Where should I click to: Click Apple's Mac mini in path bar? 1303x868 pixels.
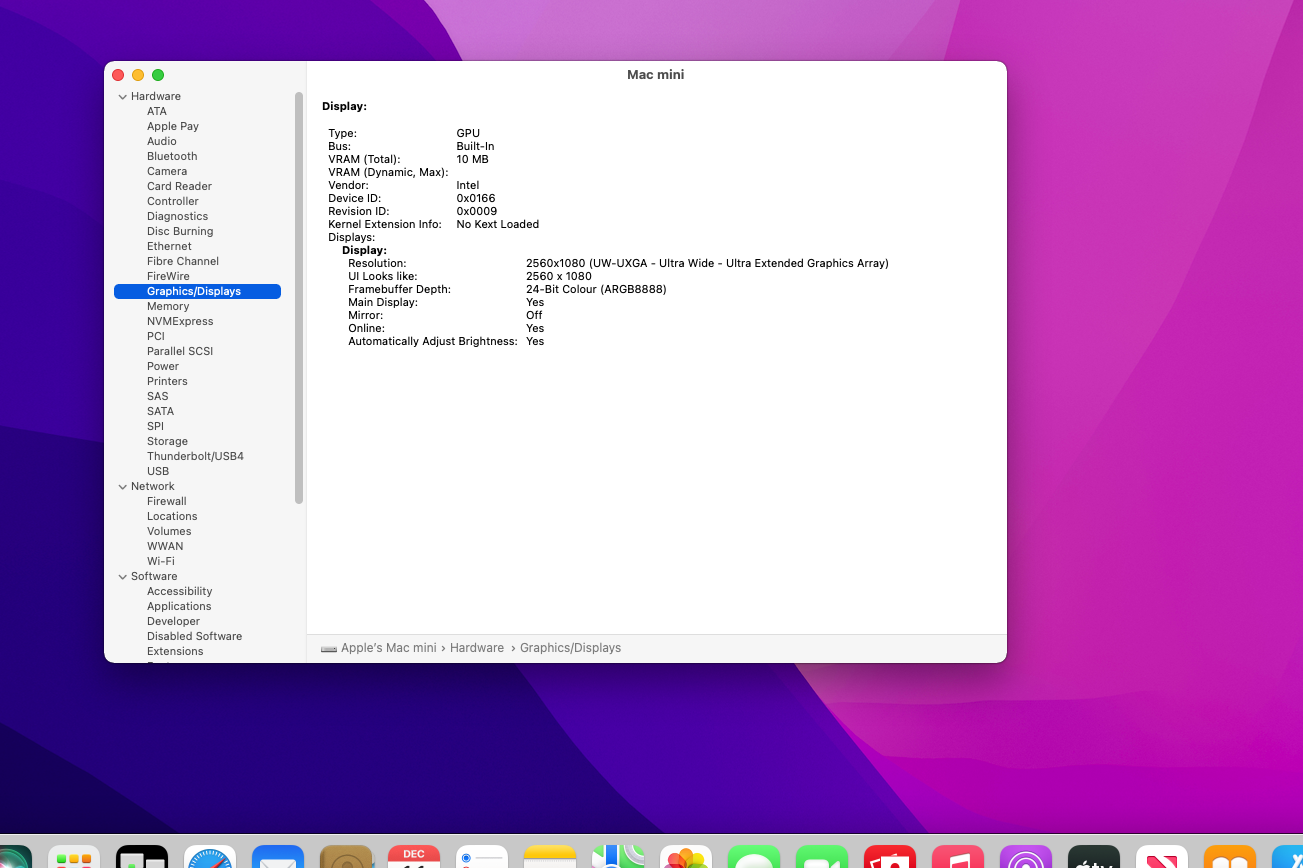(x=388, y=648)
